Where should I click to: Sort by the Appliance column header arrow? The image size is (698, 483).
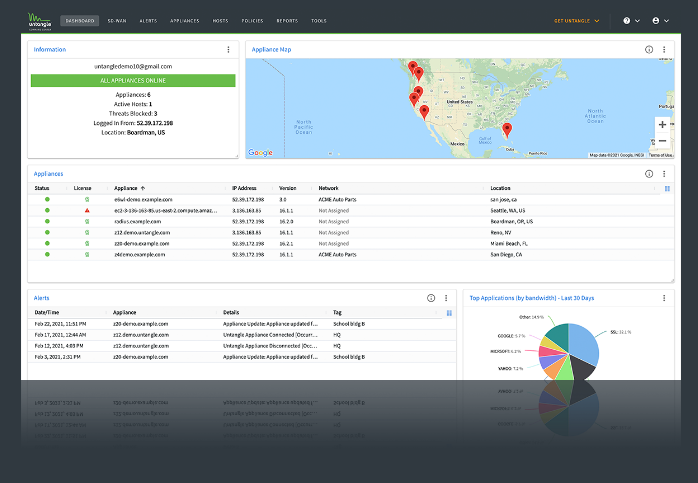(143, 188)
